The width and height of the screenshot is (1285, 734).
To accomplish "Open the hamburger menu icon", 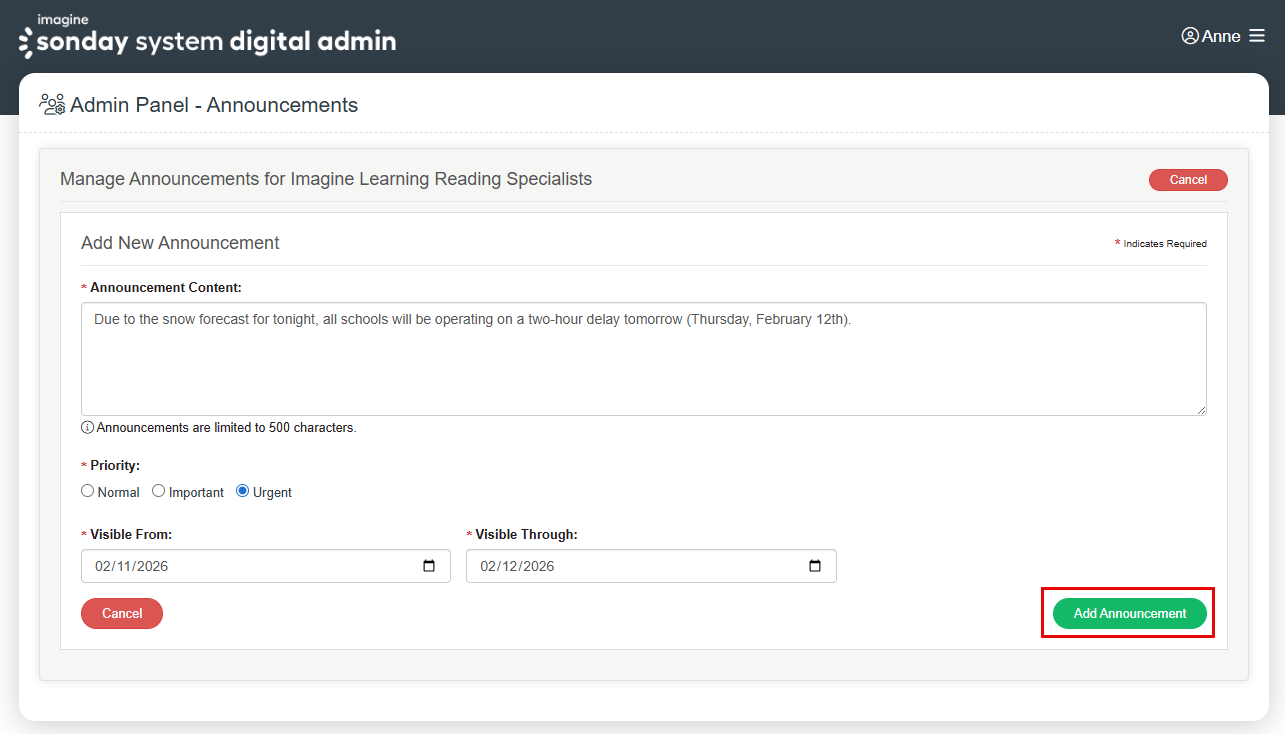I will tap(1257, 36).
